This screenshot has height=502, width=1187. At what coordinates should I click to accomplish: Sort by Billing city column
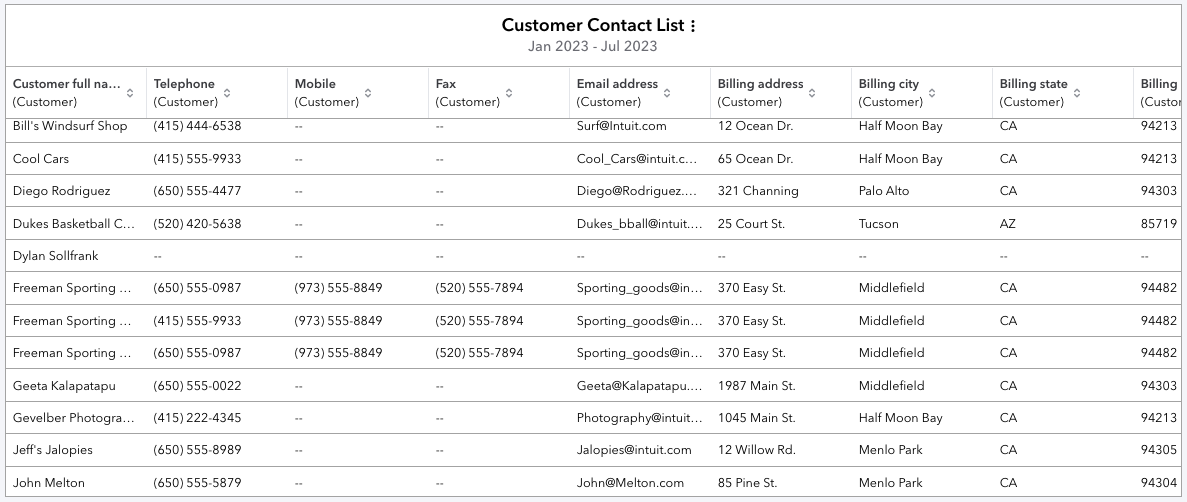coord(932,93)
